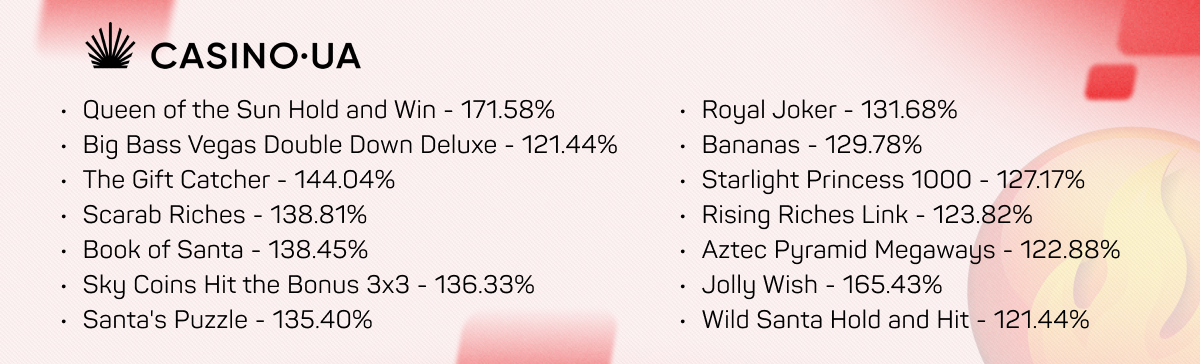This screenshot has width=1200, height=364.
Task: Click The Gift Catcher list item
Action: click(x=239, y=180)
